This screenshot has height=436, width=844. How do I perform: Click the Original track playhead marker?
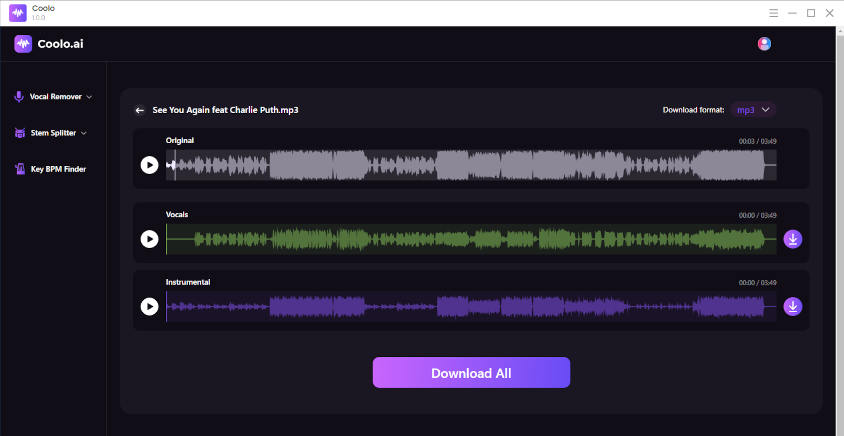173,165
